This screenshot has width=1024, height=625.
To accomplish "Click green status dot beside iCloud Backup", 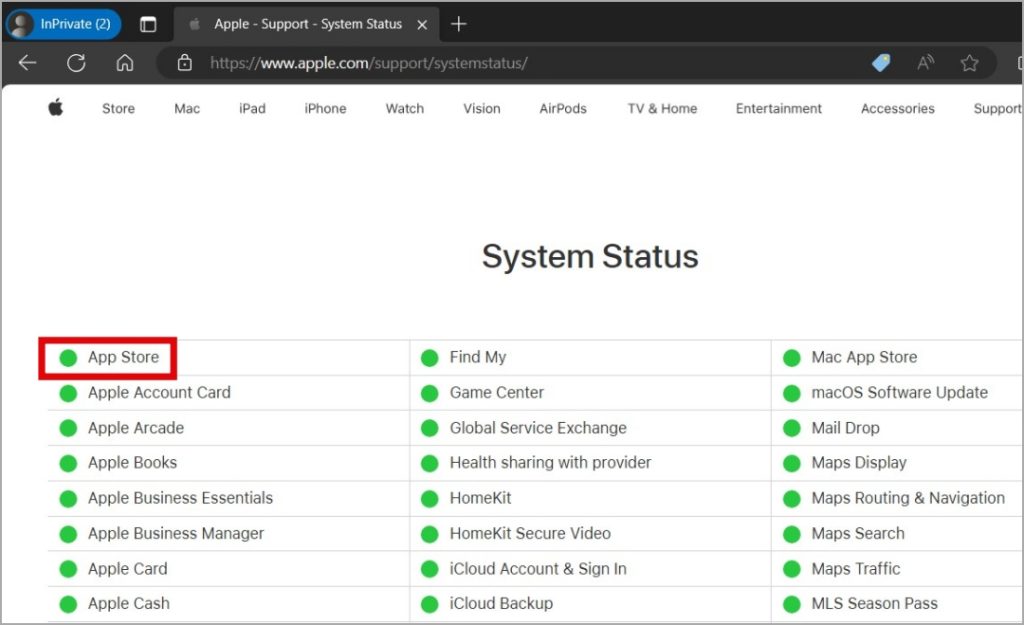I will 430,604.
